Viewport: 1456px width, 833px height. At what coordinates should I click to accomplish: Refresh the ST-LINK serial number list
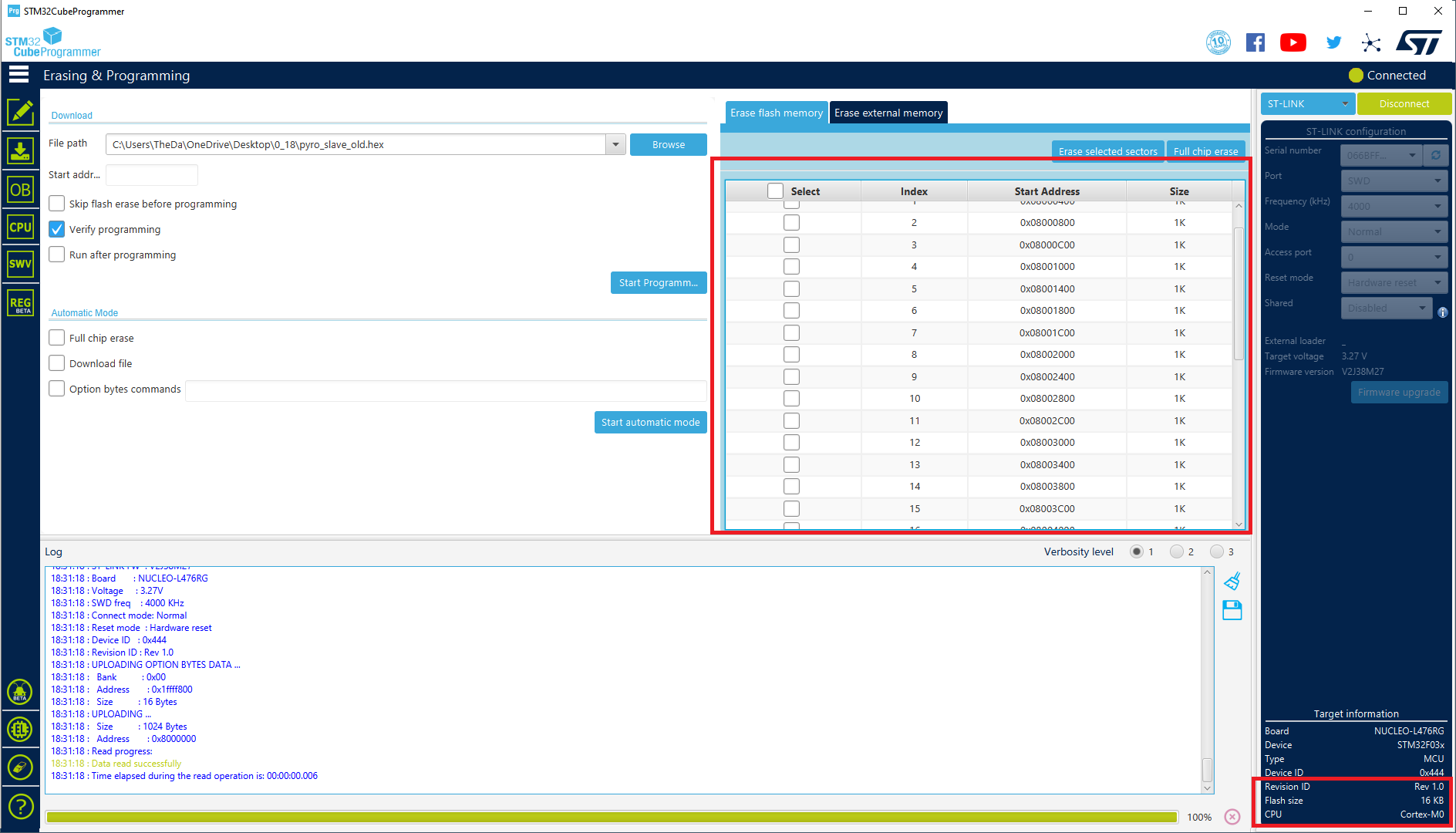tap(1436, 155)
